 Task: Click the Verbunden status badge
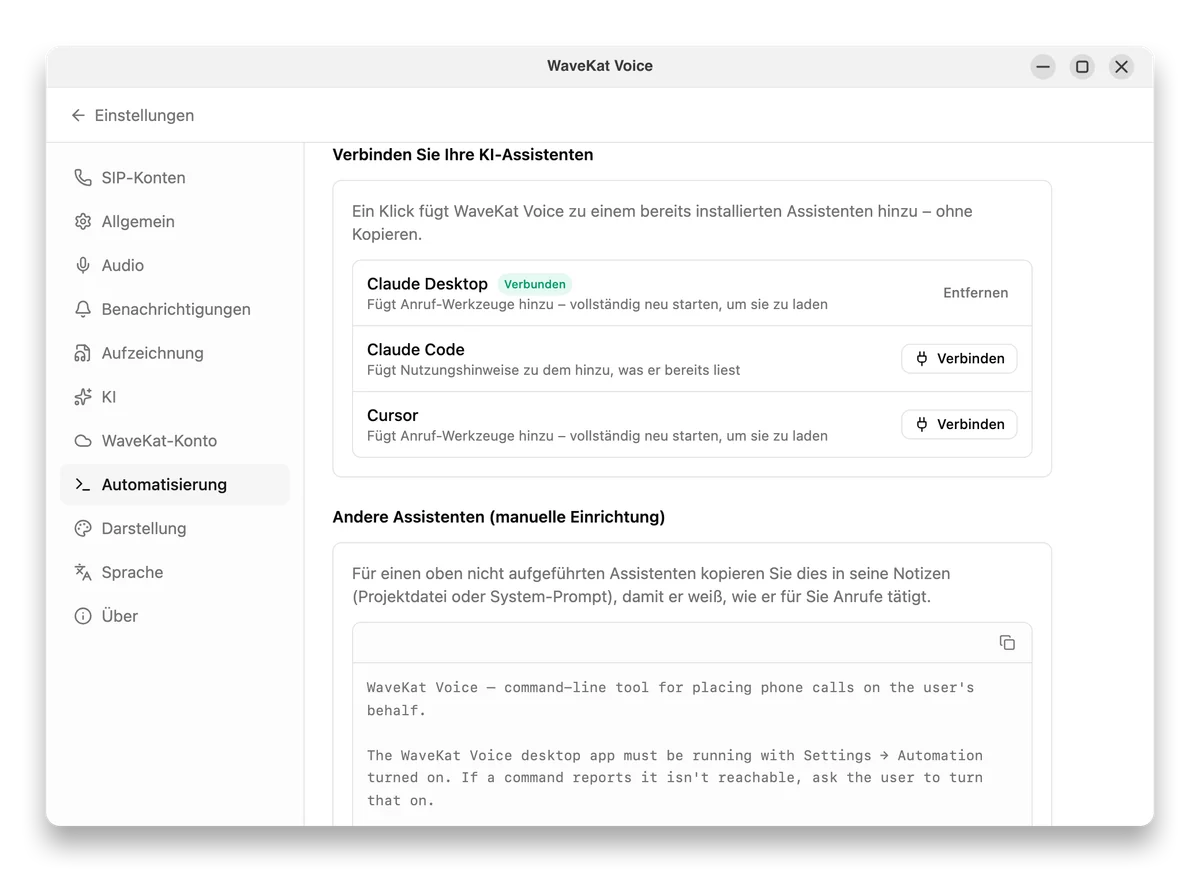tap(535, 284)
